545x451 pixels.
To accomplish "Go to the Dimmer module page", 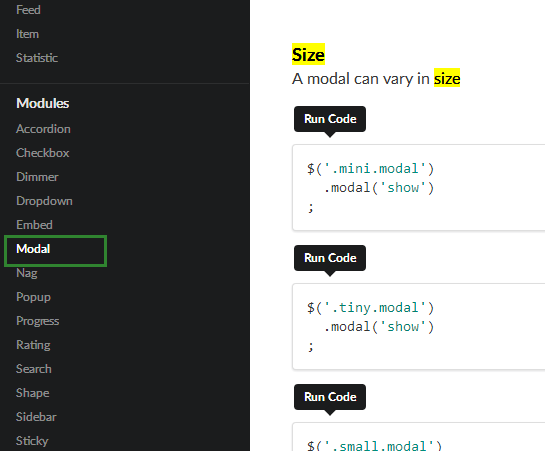I will [x=37, y=177].
